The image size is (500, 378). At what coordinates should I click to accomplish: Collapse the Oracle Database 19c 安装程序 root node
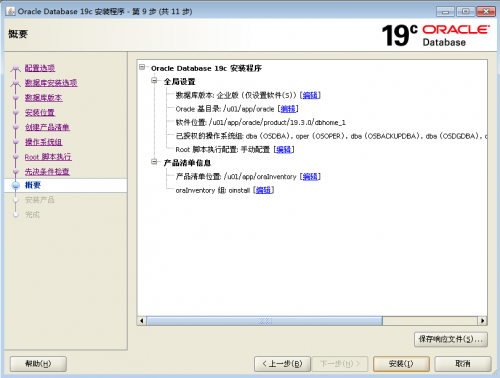[x=142, y=67]
